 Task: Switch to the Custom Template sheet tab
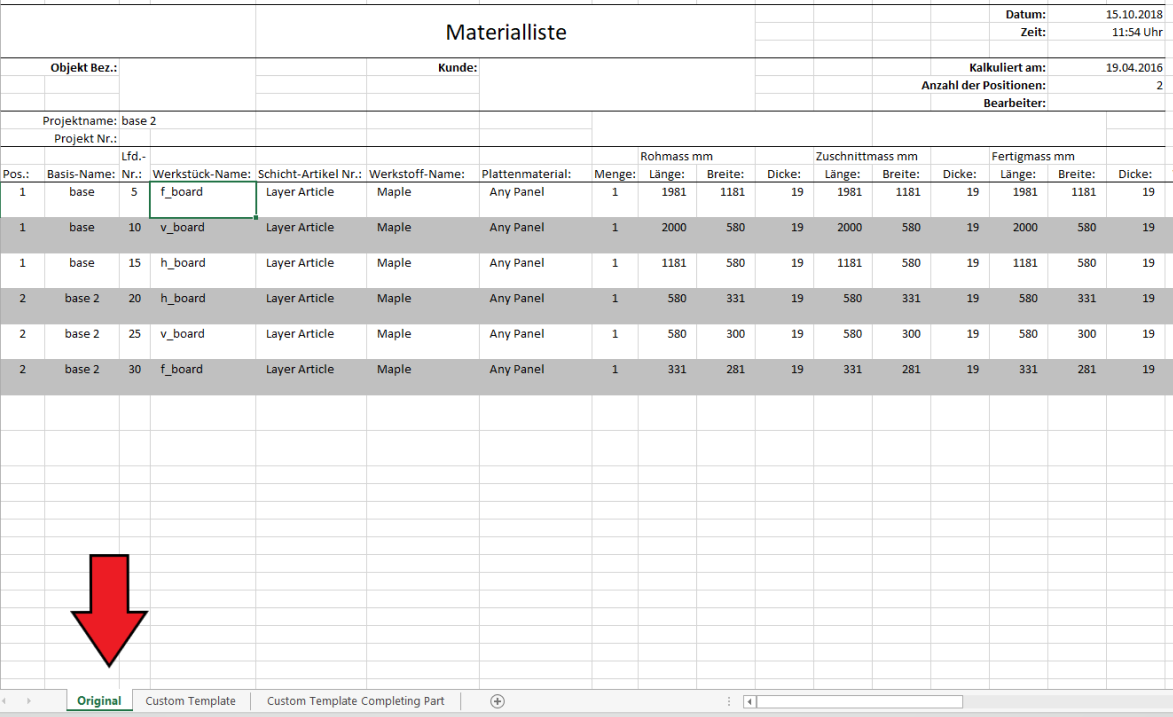(x=190, y=701)
